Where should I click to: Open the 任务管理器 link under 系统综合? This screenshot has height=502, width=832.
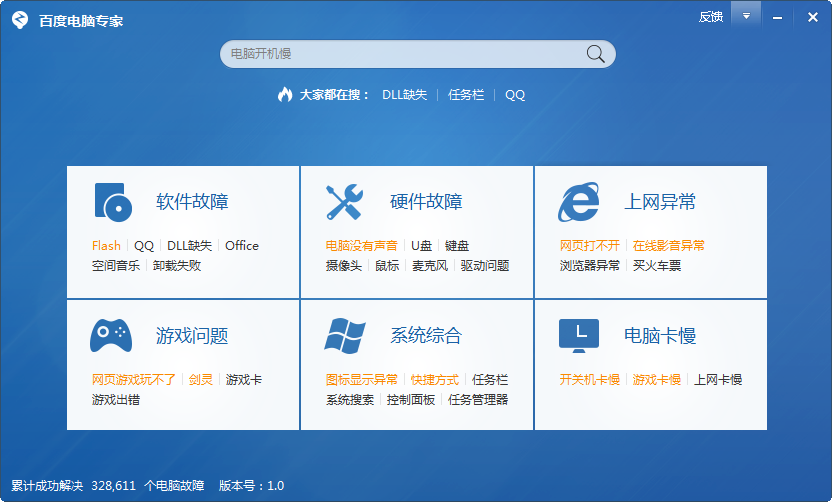[478, 400]
